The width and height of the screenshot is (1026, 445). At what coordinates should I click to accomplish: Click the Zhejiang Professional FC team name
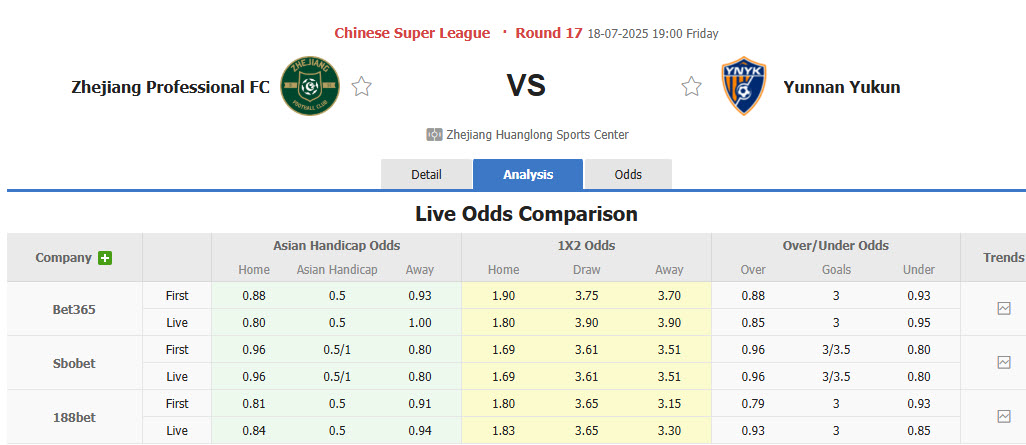point(170,87)
